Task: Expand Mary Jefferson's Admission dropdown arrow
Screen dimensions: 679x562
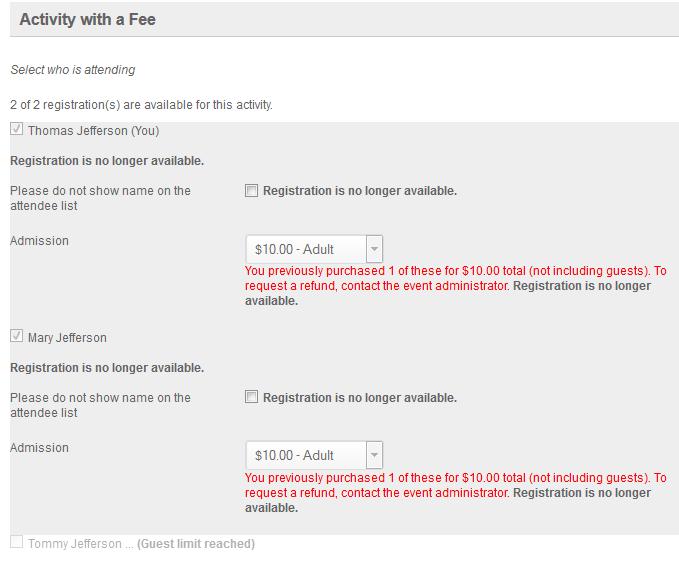Action: [x=374, y=455]
